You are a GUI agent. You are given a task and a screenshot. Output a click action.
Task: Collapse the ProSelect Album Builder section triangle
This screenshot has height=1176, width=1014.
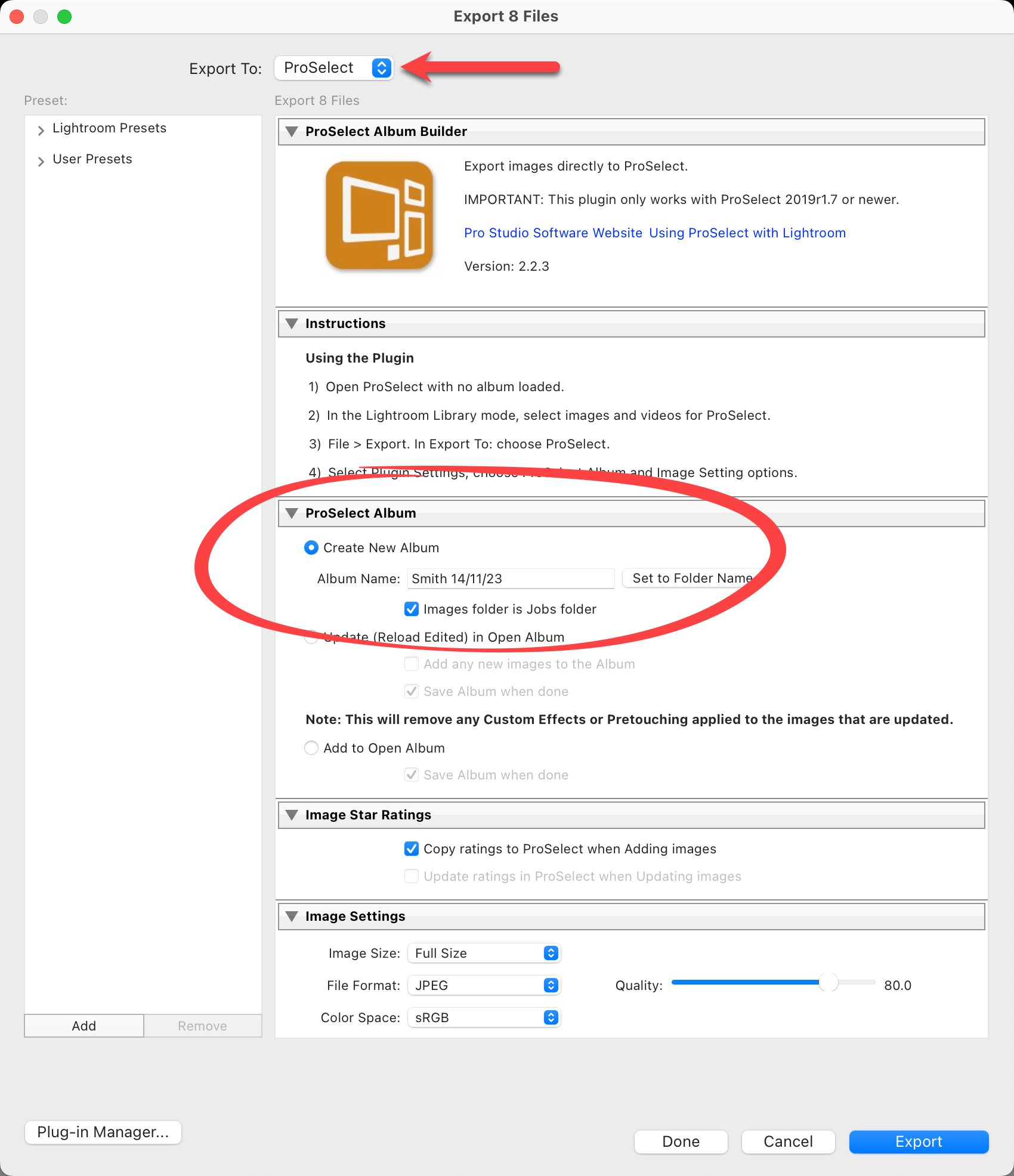(x=292, y=132)
